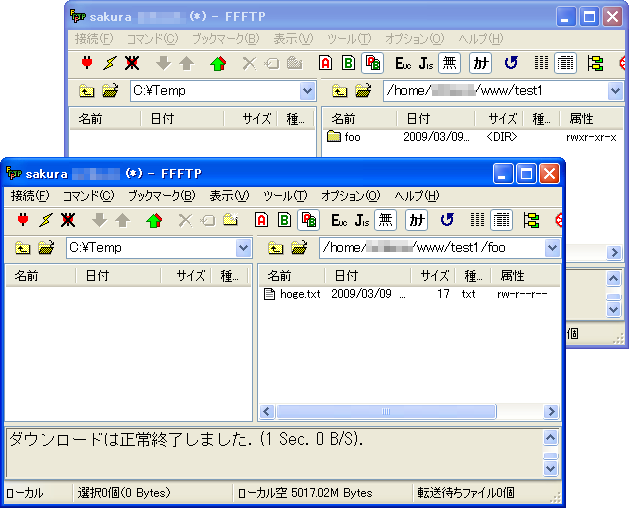Screen dimensions: 629x508
Task: Click the Disconnect crossed icon in front window
Action: pyautogui.click(x=68, y=220)
